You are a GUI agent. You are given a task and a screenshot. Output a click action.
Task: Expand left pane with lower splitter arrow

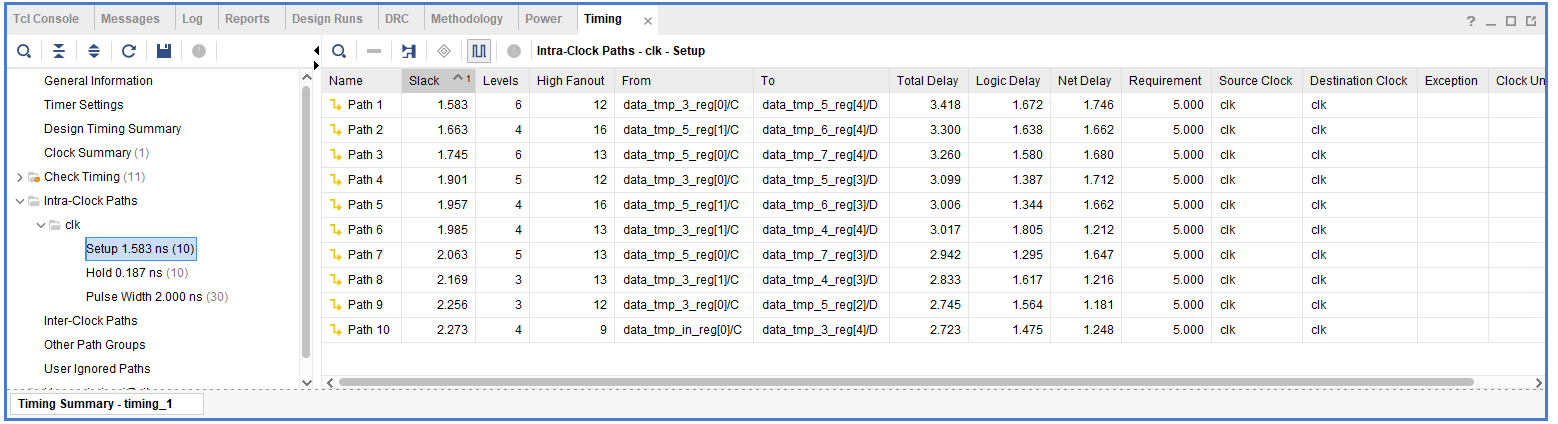317,66
